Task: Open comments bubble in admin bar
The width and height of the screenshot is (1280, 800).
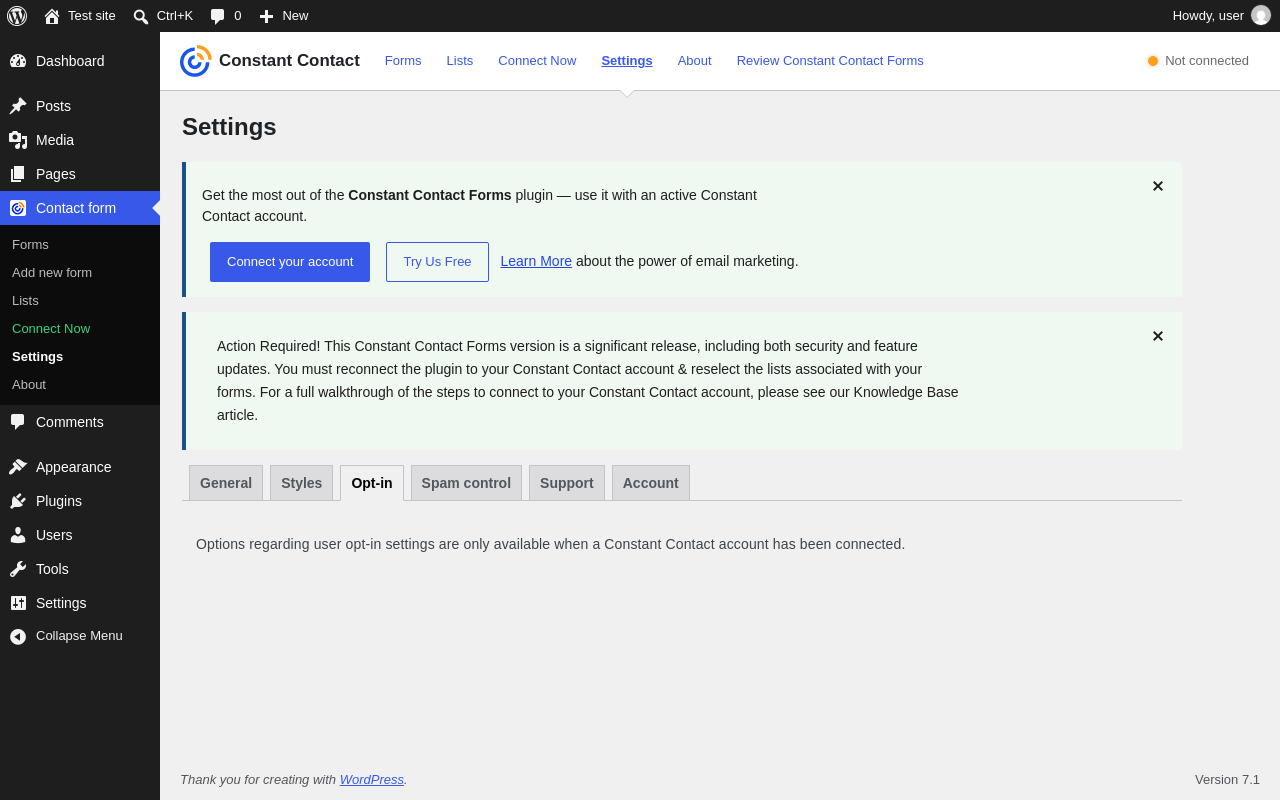Action: tap(217, 16)
